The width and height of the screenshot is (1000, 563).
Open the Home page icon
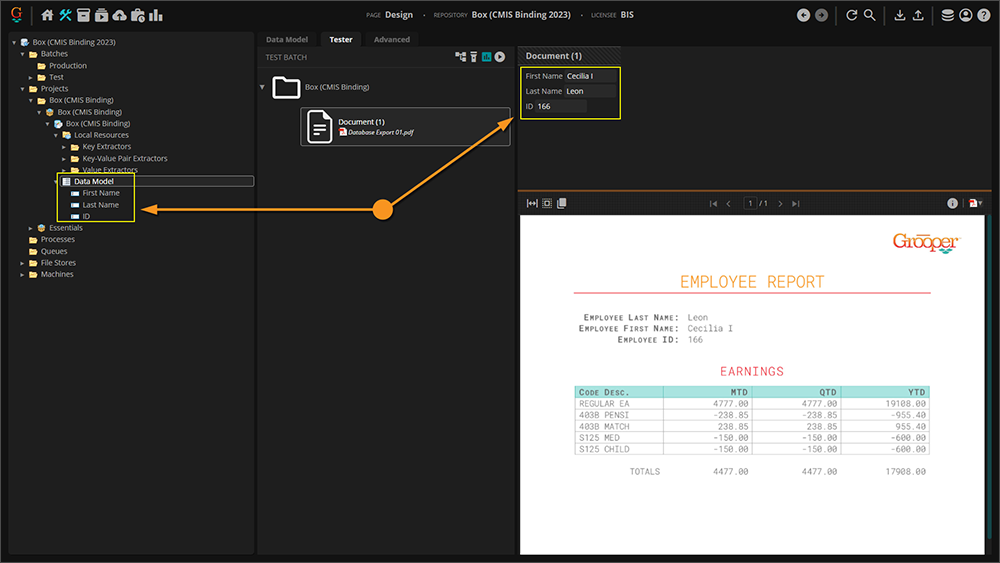click(47, 15)
